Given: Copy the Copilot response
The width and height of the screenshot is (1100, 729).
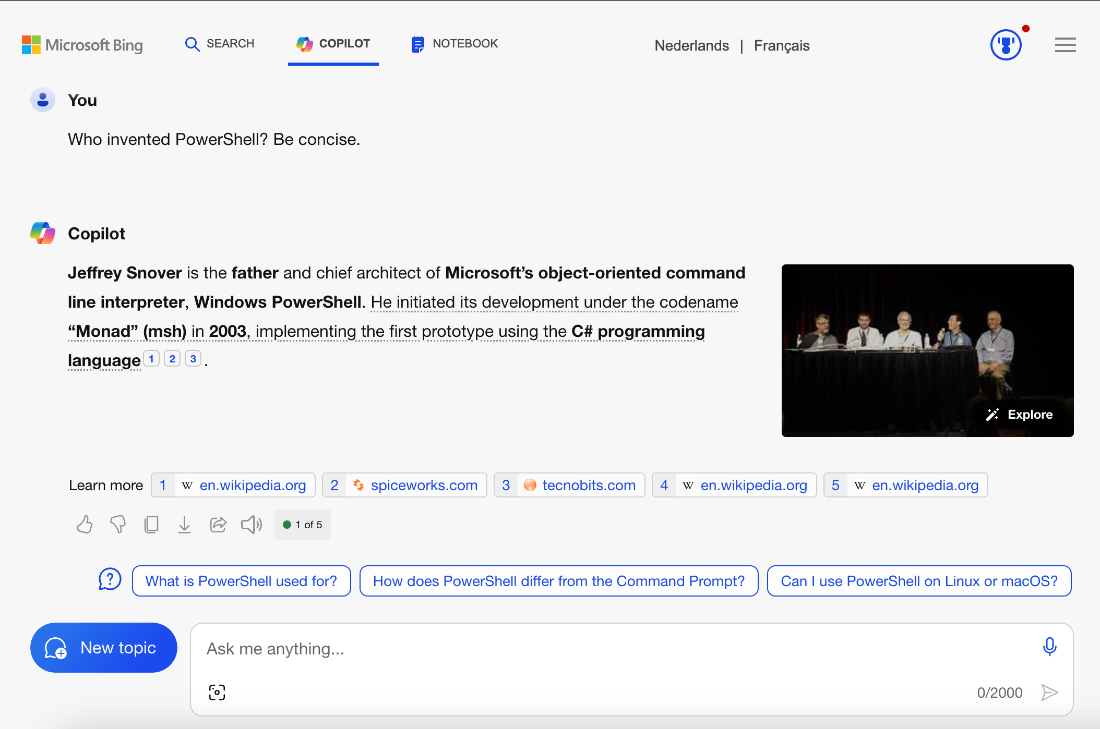Looking at the screenshot, I should (151, 524).
